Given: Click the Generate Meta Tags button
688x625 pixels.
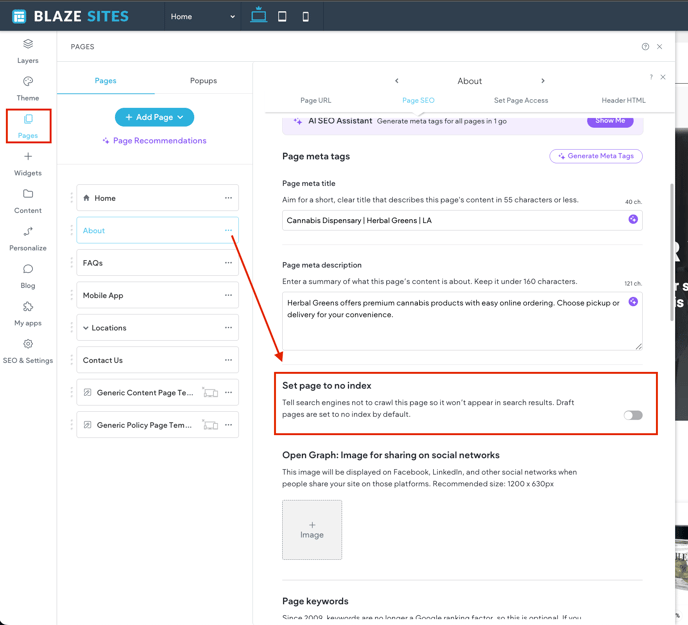Looking at the screenshot, I should pos(596,156).
